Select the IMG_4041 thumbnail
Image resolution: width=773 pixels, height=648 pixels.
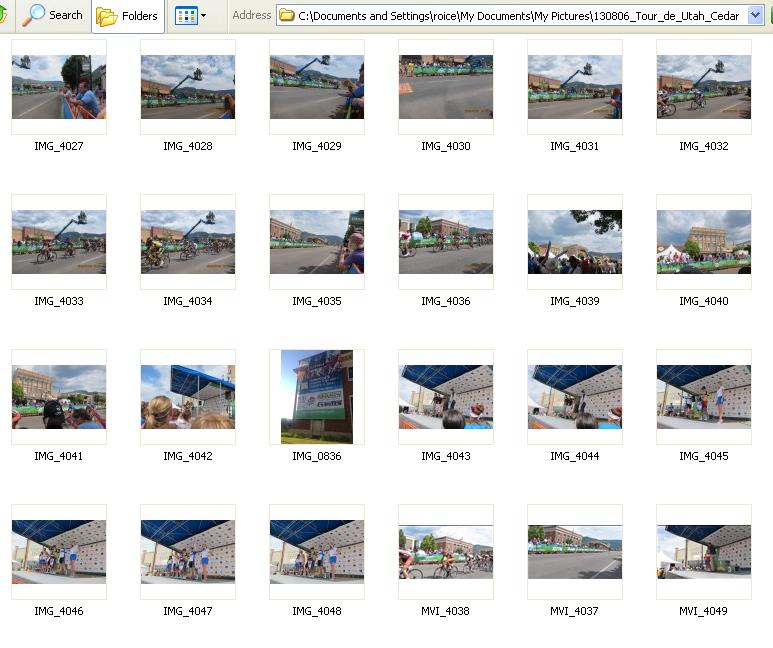coord(59,397)
